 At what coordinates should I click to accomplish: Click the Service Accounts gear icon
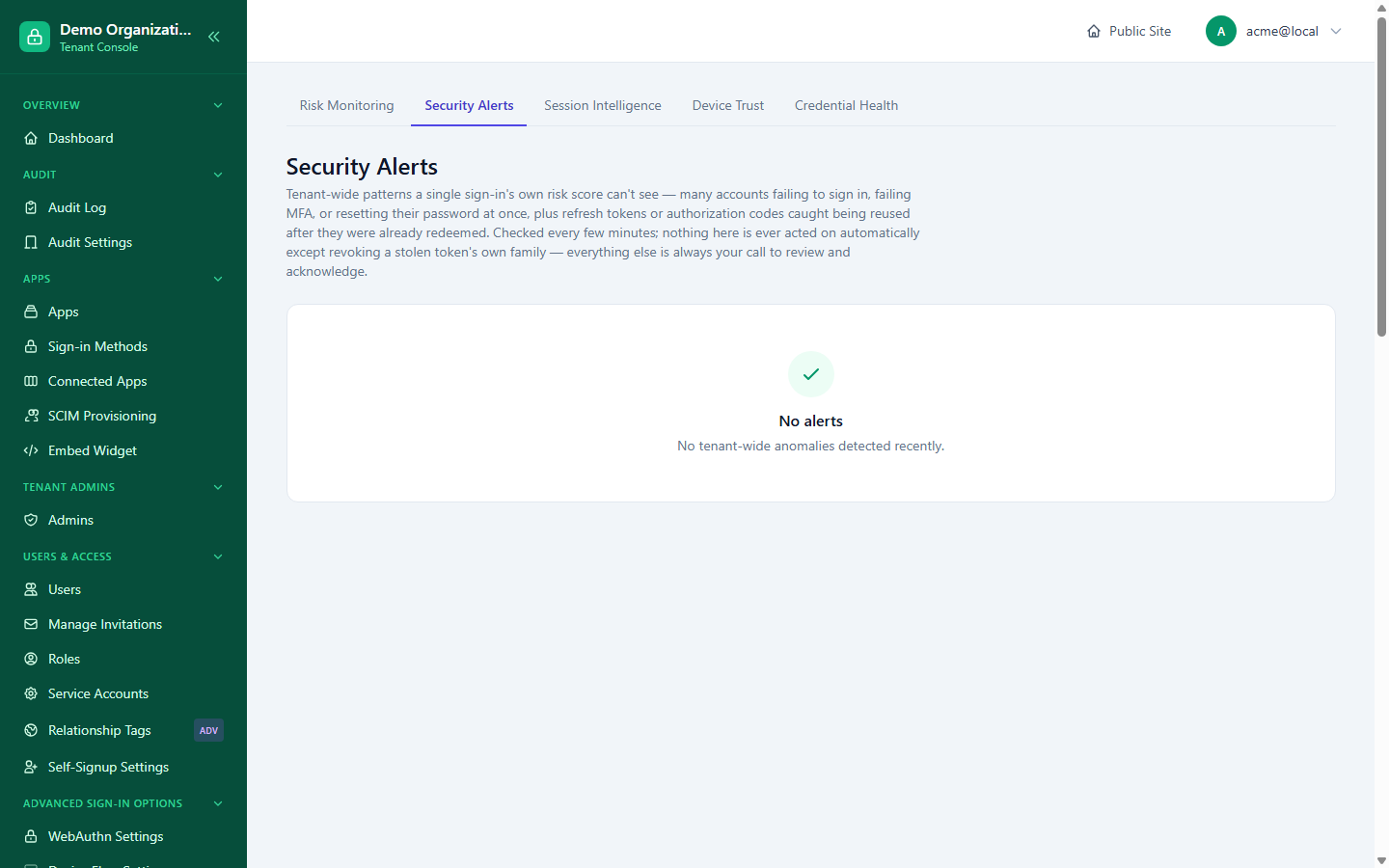(31, 693)
